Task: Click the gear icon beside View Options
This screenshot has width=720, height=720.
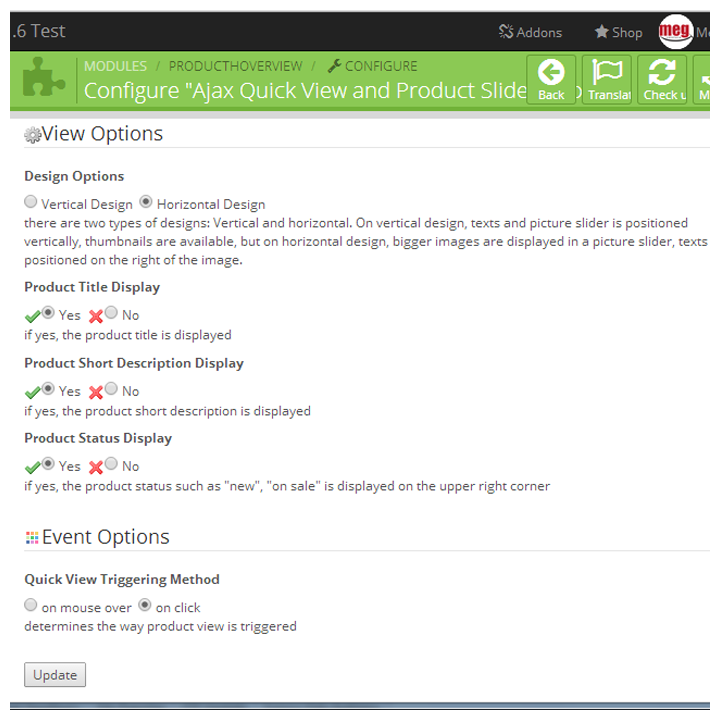Action: tap(33, 135)
